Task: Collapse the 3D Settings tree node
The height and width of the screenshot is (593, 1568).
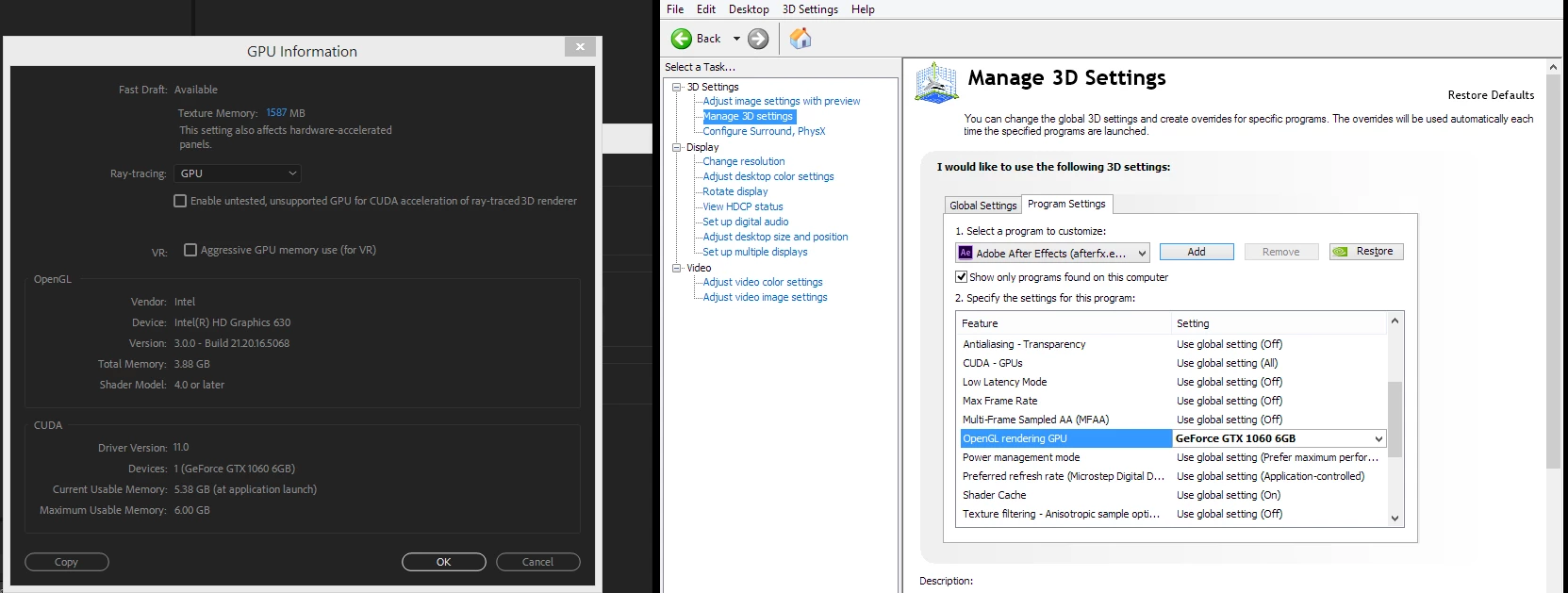Action: point(676,87)
